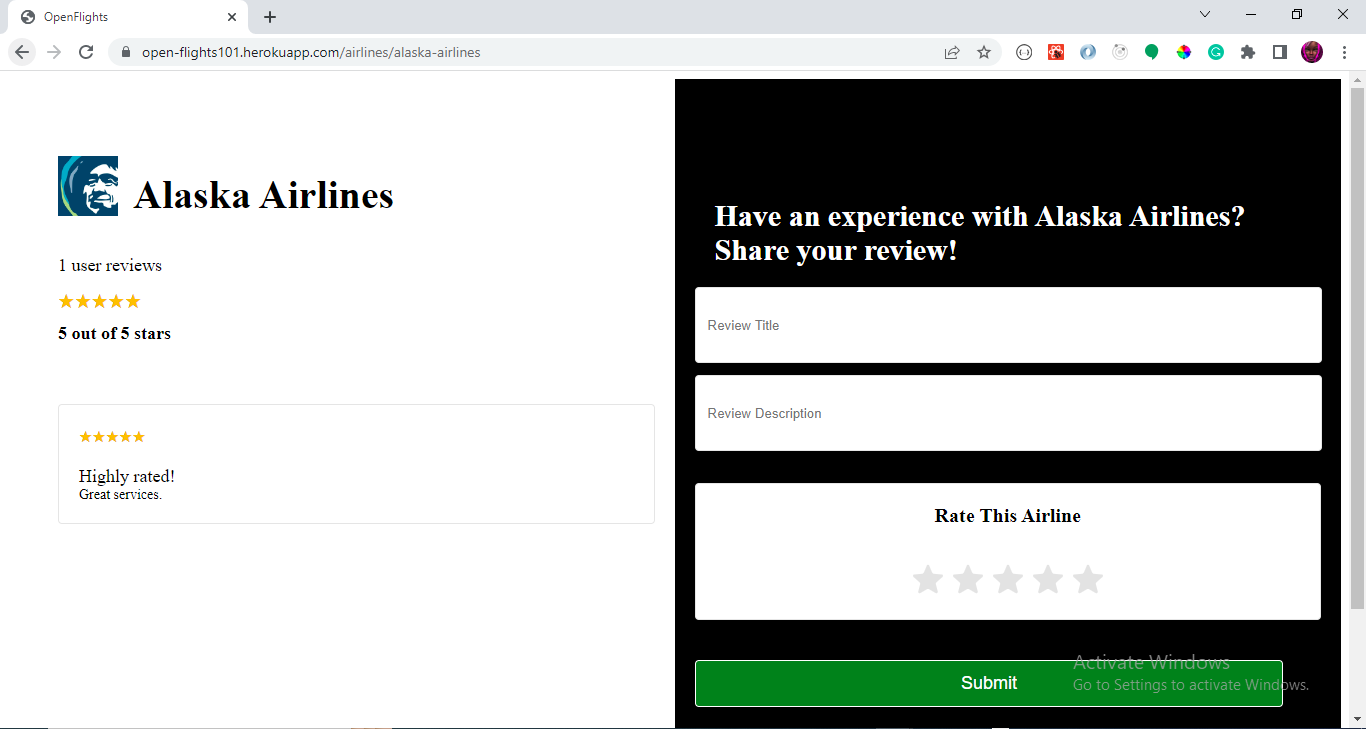The image size is (1366, 729).
Task: Give five stars using the last rating star
Action: [x=1088, y=579]
